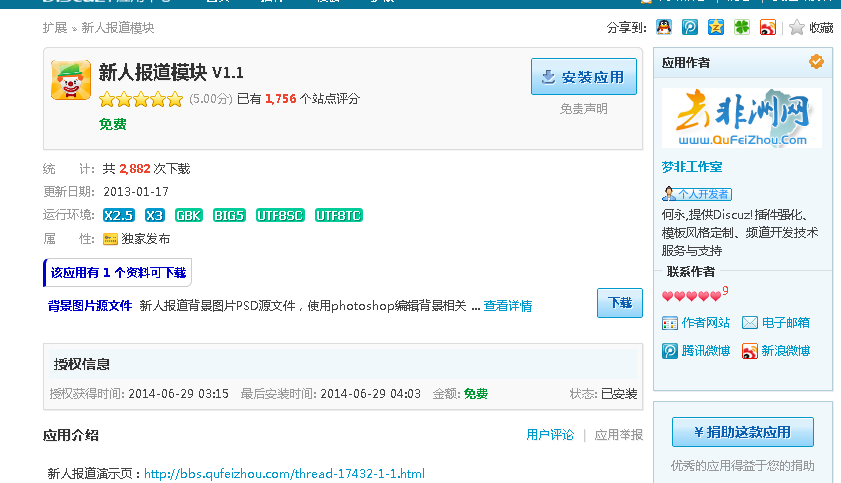Click 2014-06-29 03:15 authorization time
Screen dimensions: 841x483
point(178,394)
